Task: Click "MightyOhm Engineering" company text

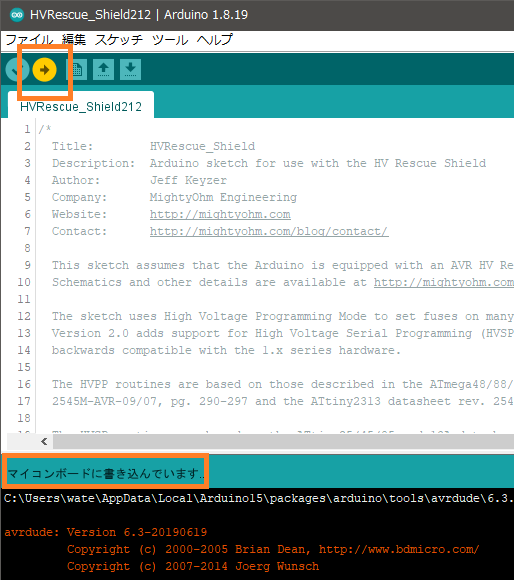Action: coord(223,197)
